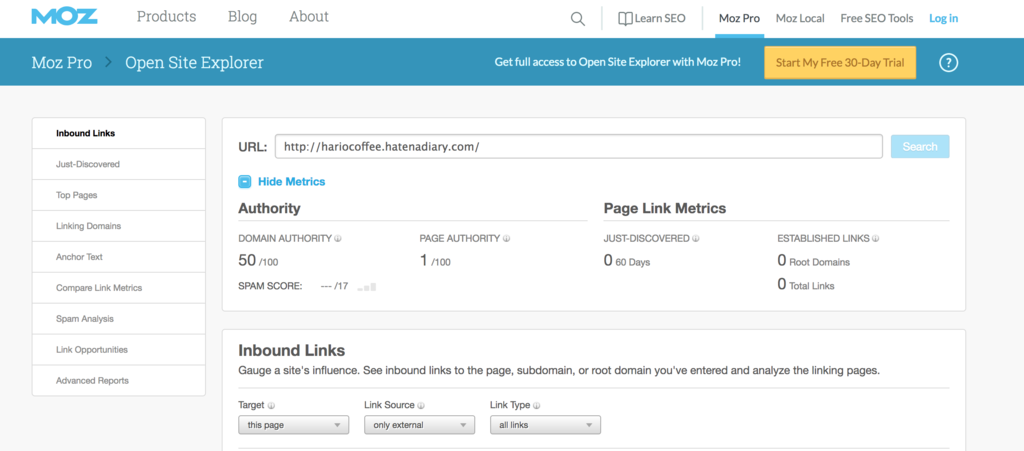The width and height of the screenshot is (1024, 451).
Task: Select Top Pages in sidebar
Action: click(x=119, y=195)
